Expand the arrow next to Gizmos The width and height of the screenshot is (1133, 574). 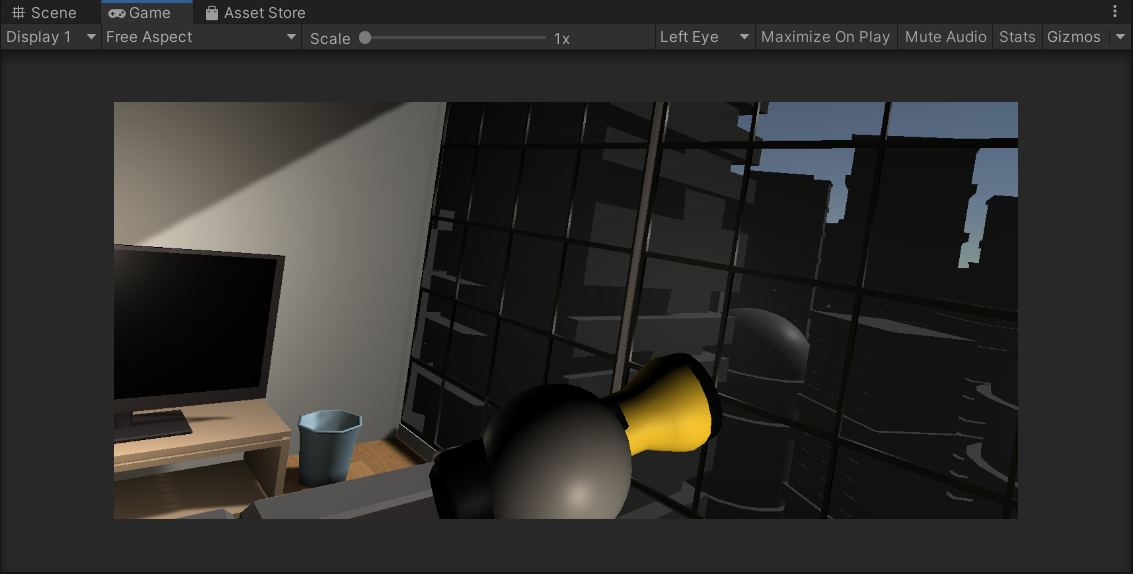point(1120,37)
